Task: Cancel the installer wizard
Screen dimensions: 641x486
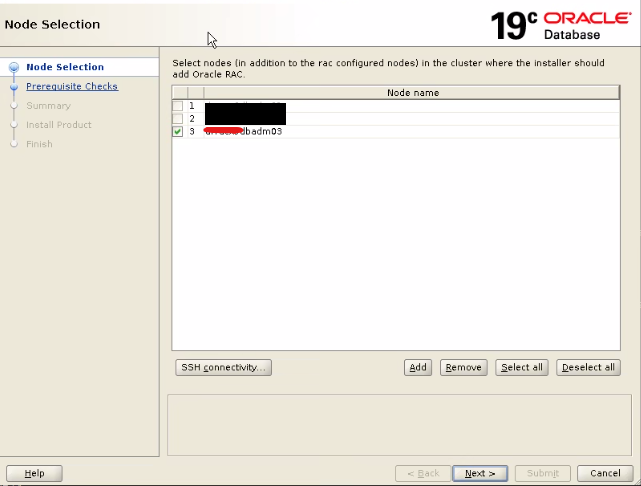Action: [x=605, y=473]
